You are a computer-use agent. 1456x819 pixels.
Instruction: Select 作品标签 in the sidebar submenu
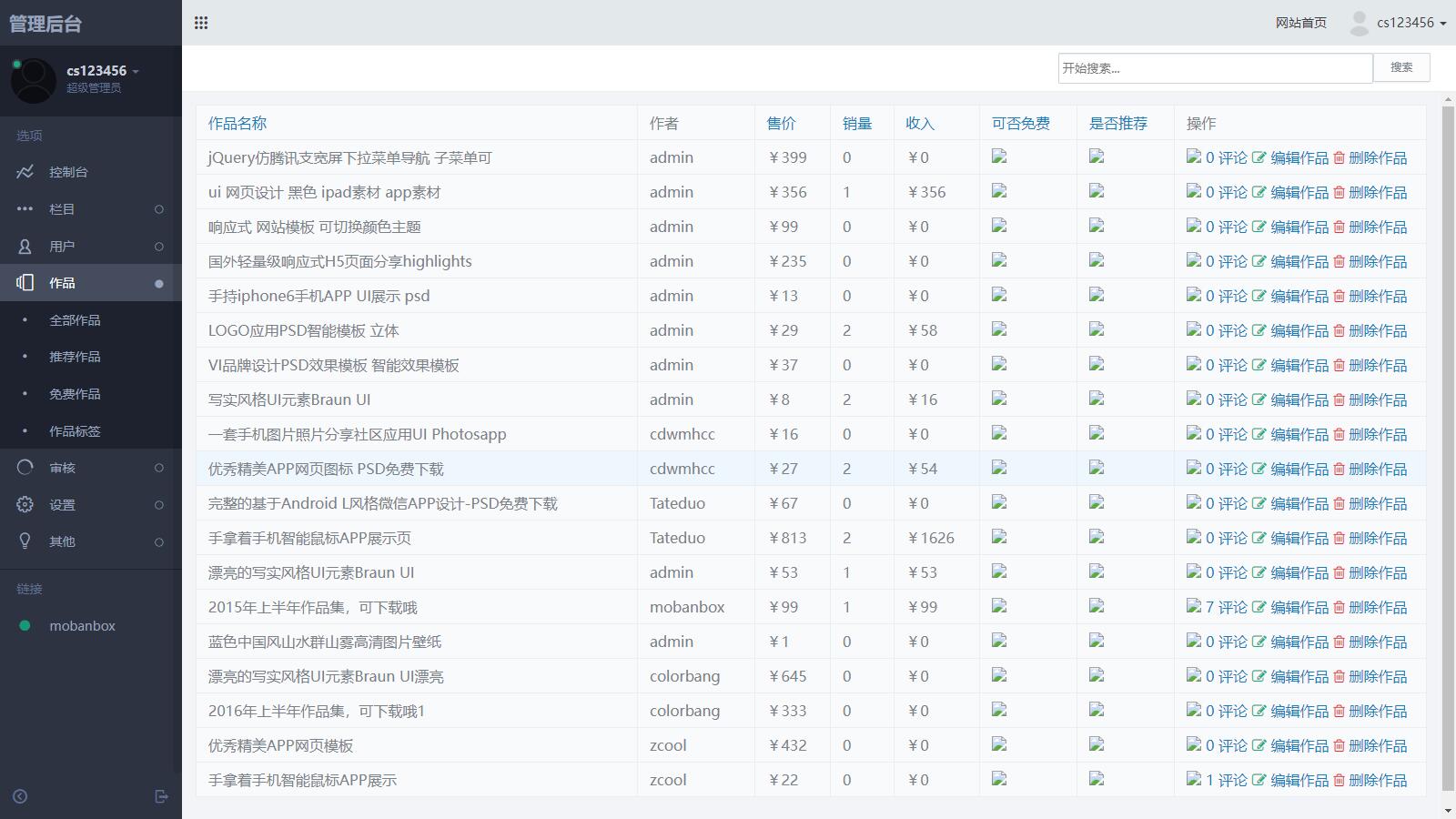(75, 431)
